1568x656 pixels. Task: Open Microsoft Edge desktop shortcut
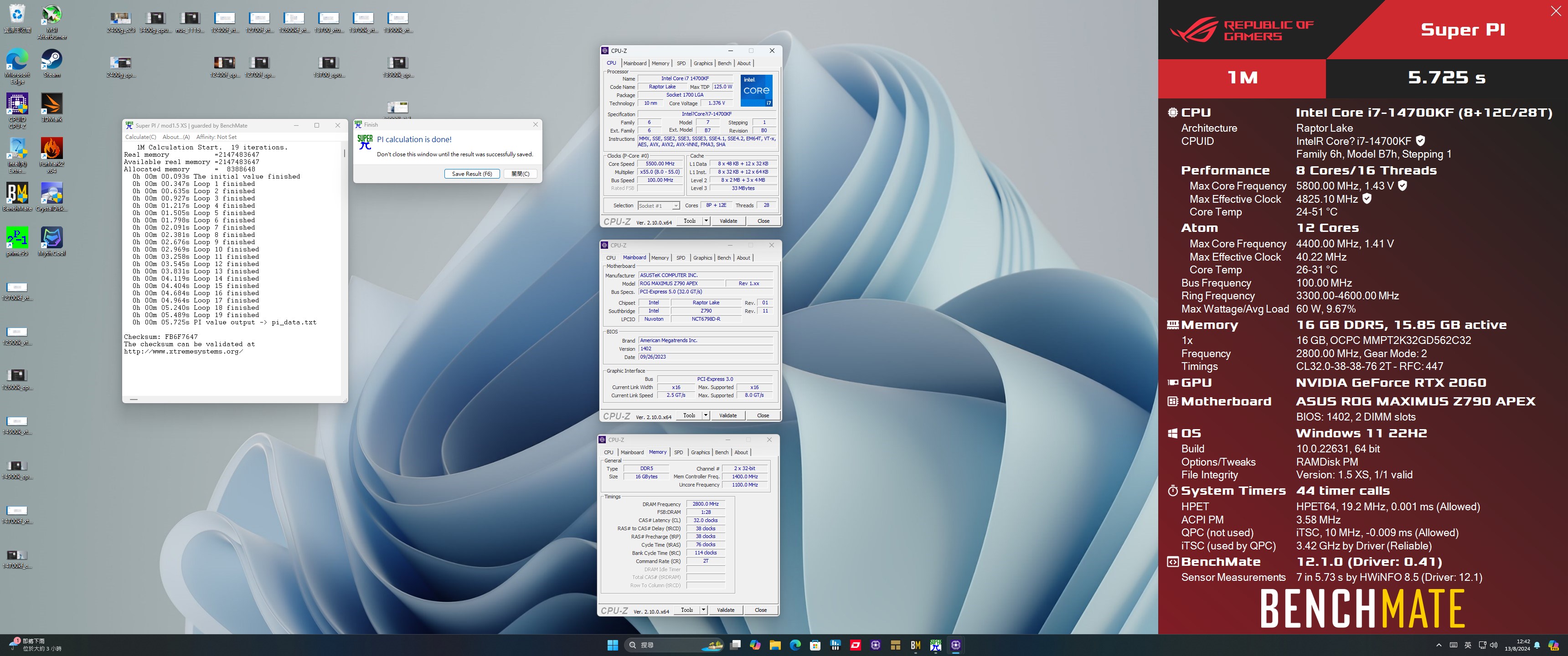click(x=17, y=66)
